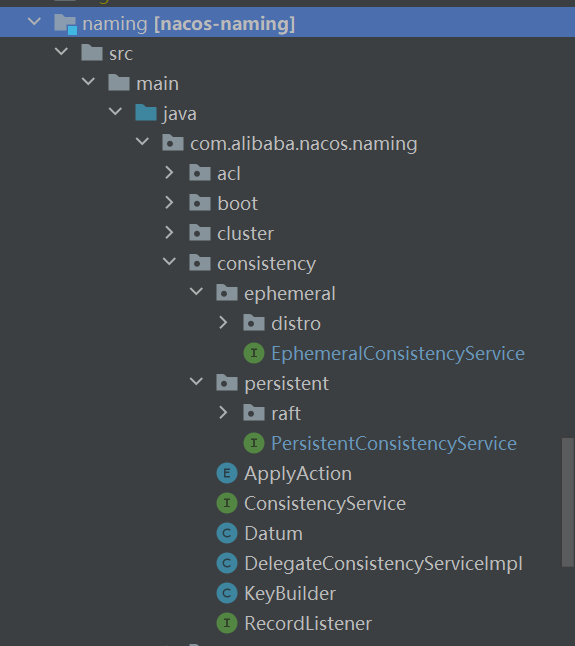Click the ApplyAction enum icon

227,473
